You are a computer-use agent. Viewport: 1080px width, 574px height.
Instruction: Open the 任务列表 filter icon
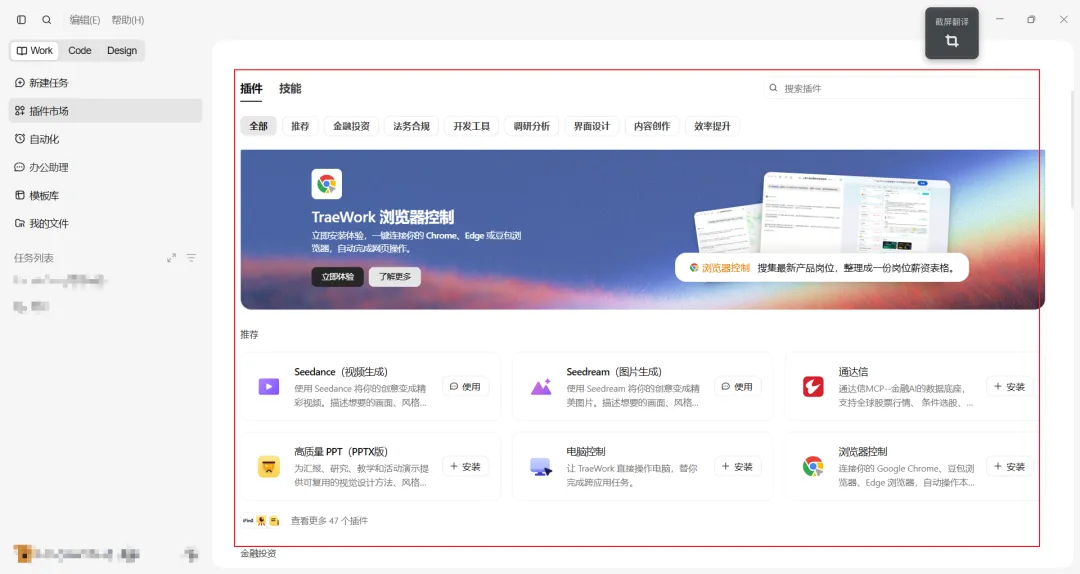pyautogui.click(x=191, y=258)
